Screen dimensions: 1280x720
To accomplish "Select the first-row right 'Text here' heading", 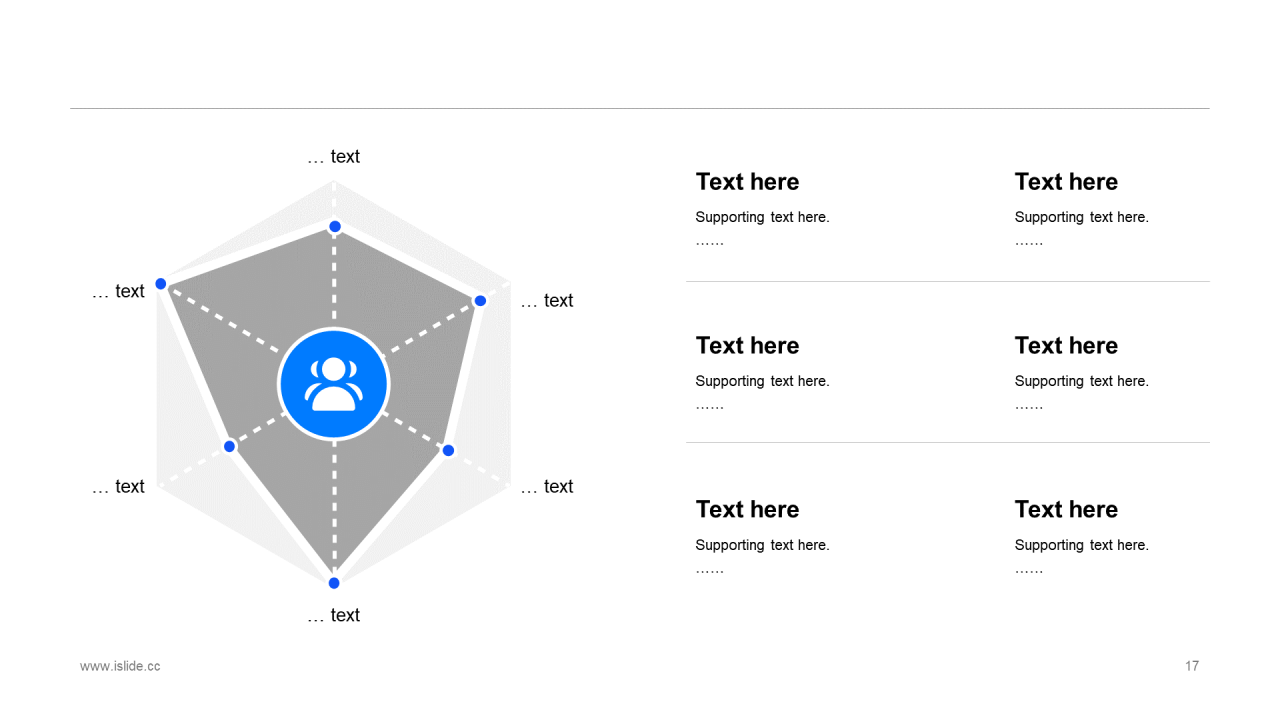I will tap(1066, 182).
